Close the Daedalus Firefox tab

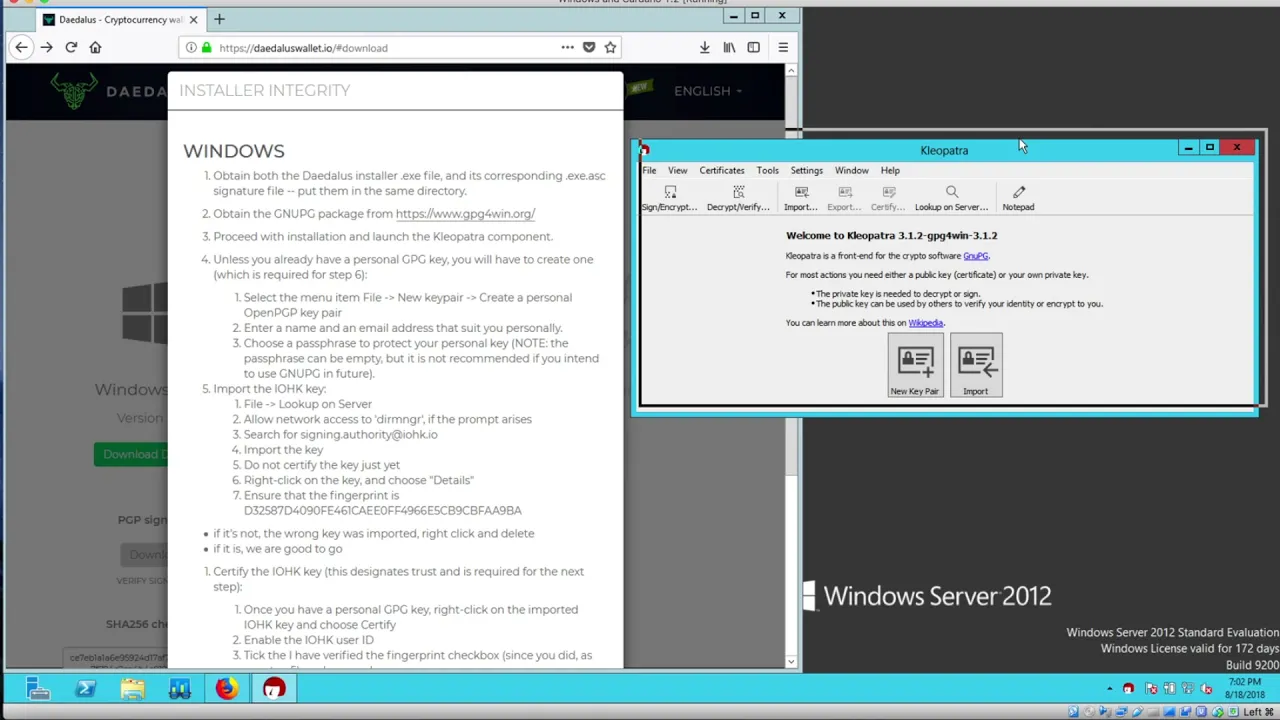(x=193, y=19)
